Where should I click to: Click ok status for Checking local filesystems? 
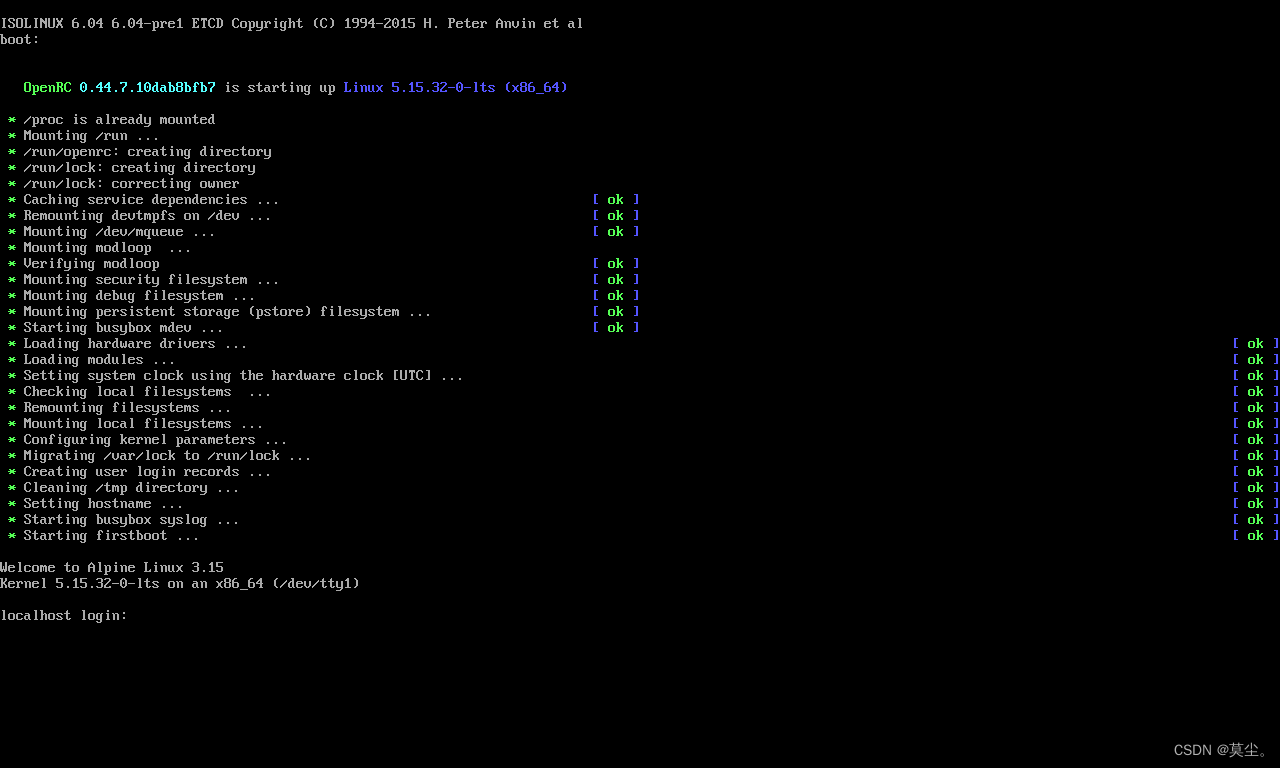1256,391
